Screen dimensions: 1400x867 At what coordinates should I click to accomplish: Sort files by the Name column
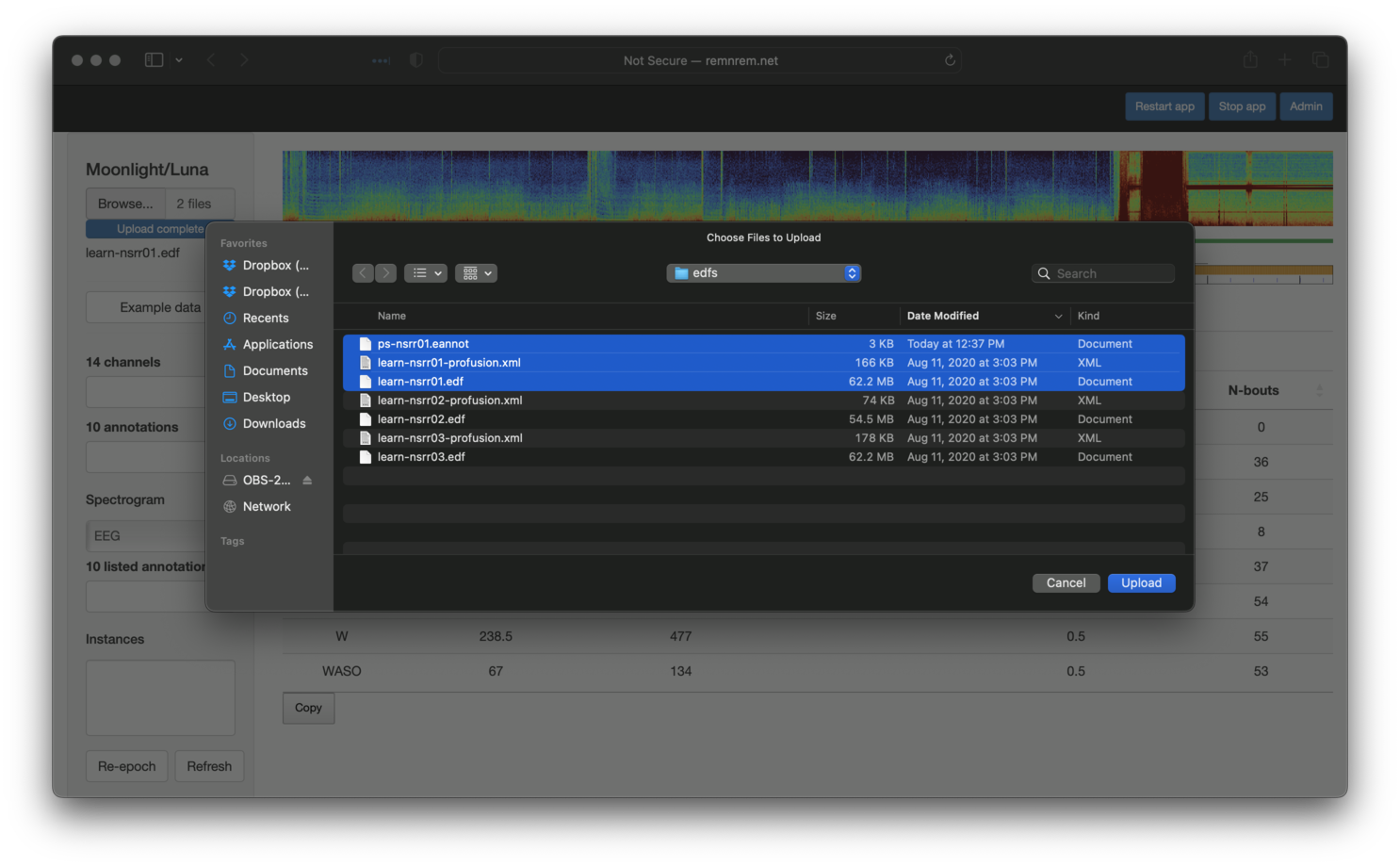click(392, 316)
